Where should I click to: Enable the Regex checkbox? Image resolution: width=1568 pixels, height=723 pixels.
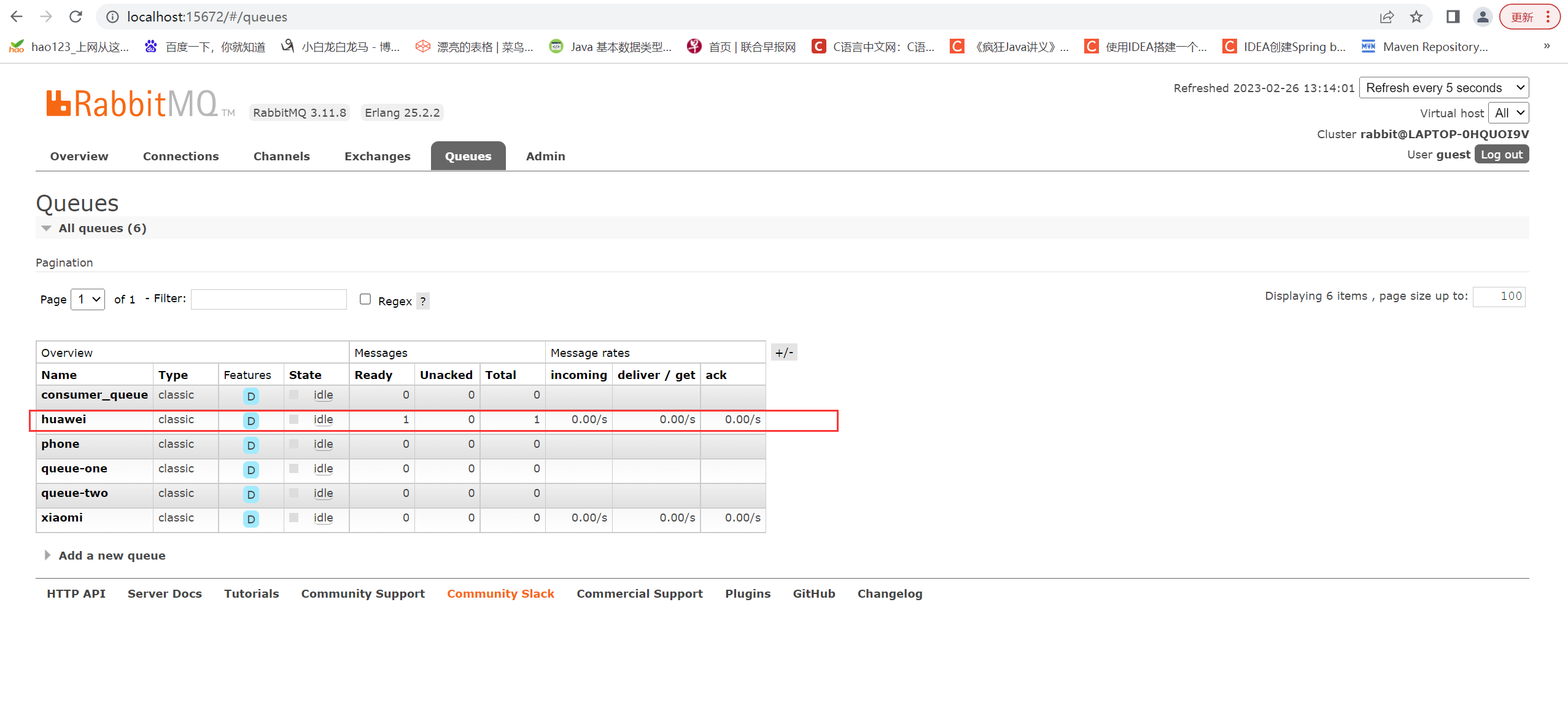(x=365, y=299)
